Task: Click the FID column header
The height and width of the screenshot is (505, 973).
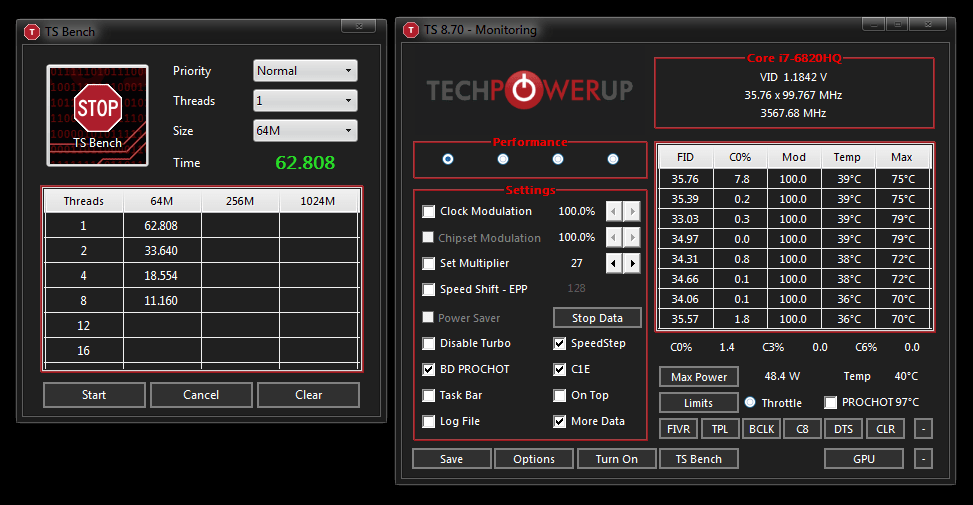Action: [x=685, y=157]
